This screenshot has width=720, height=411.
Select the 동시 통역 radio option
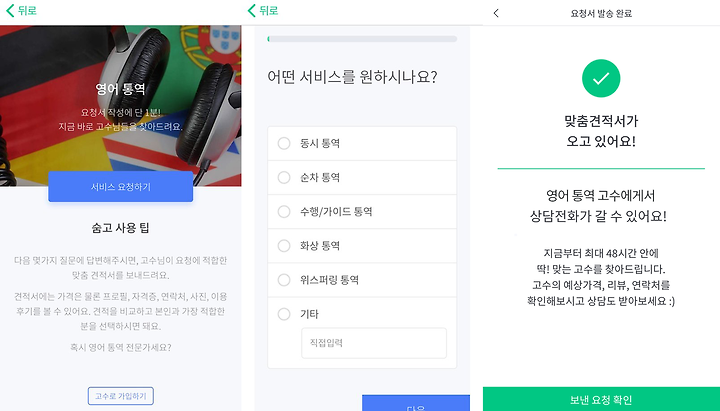coord(362,143)
